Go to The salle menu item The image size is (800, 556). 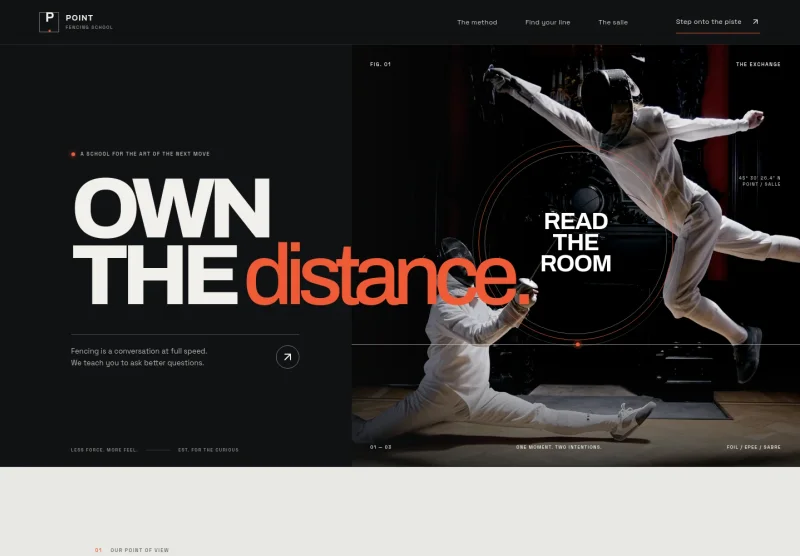[613, 22]
